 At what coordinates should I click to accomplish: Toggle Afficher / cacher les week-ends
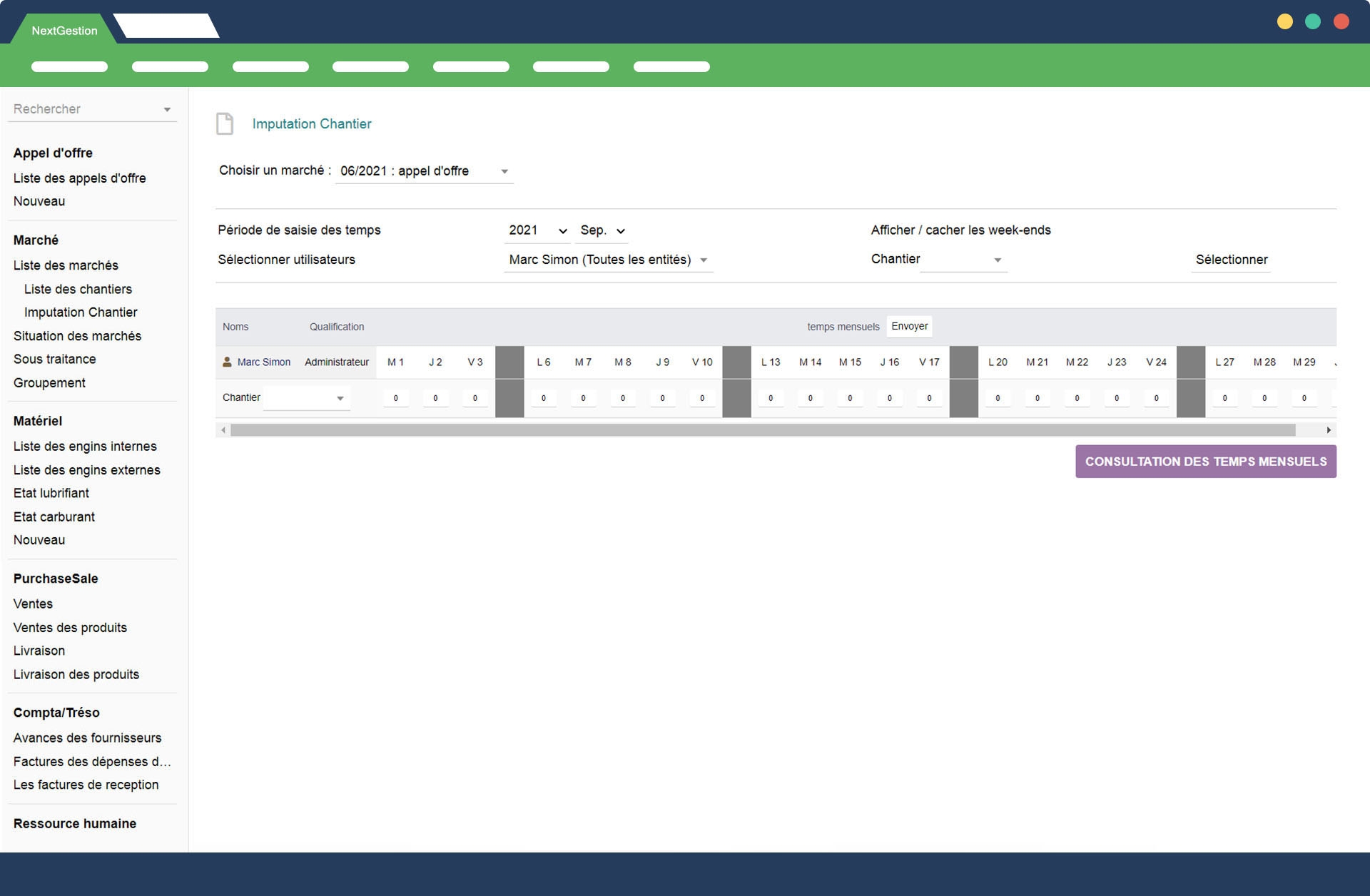pyautogui.click(x=960, y=230)
